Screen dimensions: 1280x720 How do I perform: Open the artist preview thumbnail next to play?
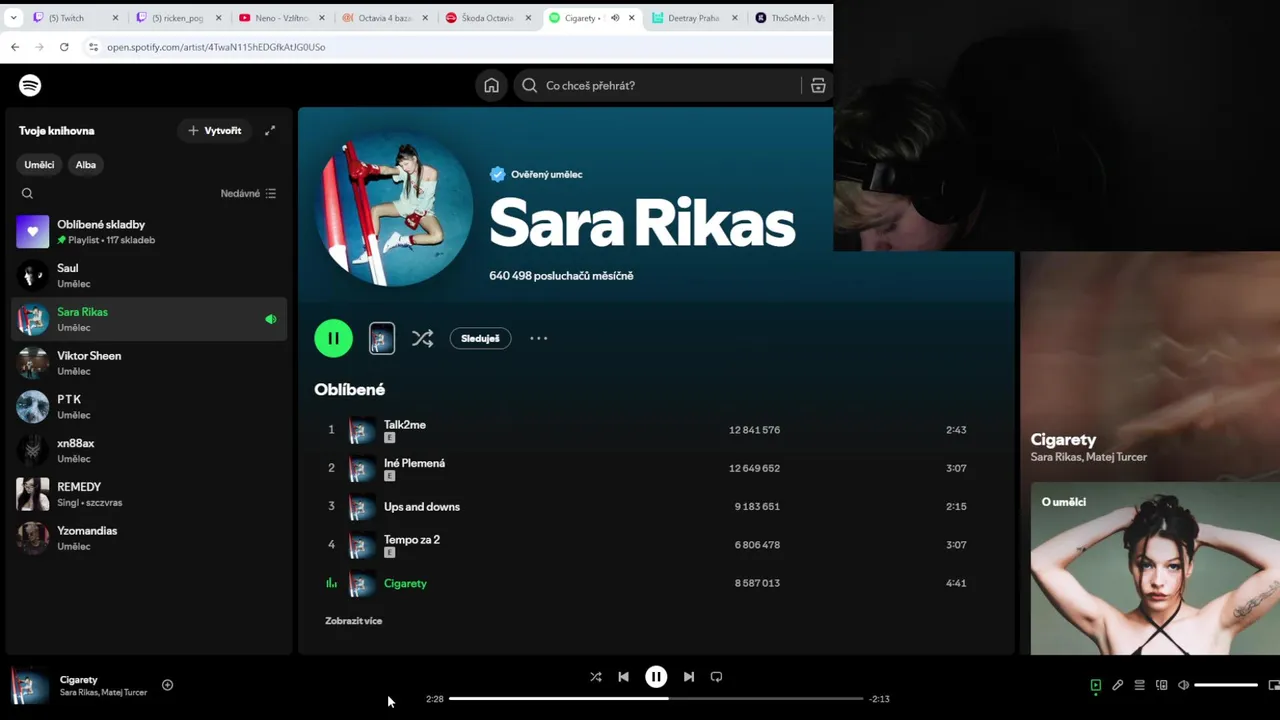pos(381,338)
